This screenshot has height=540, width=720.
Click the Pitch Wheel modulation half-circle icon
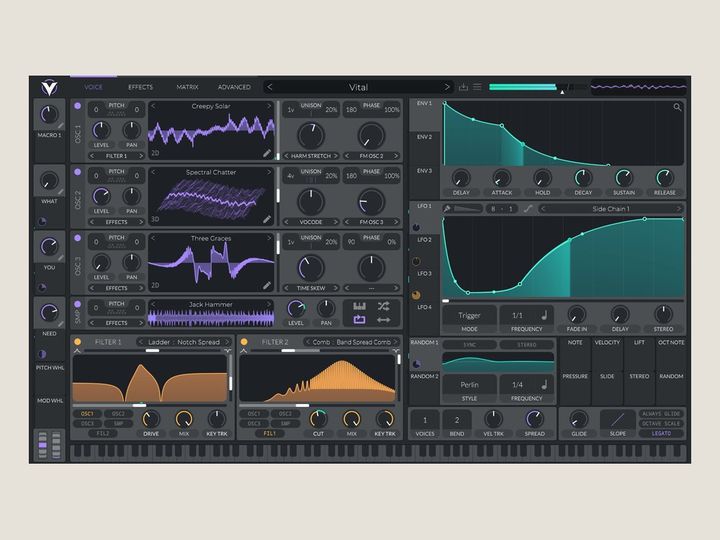(x=42, y=354)
